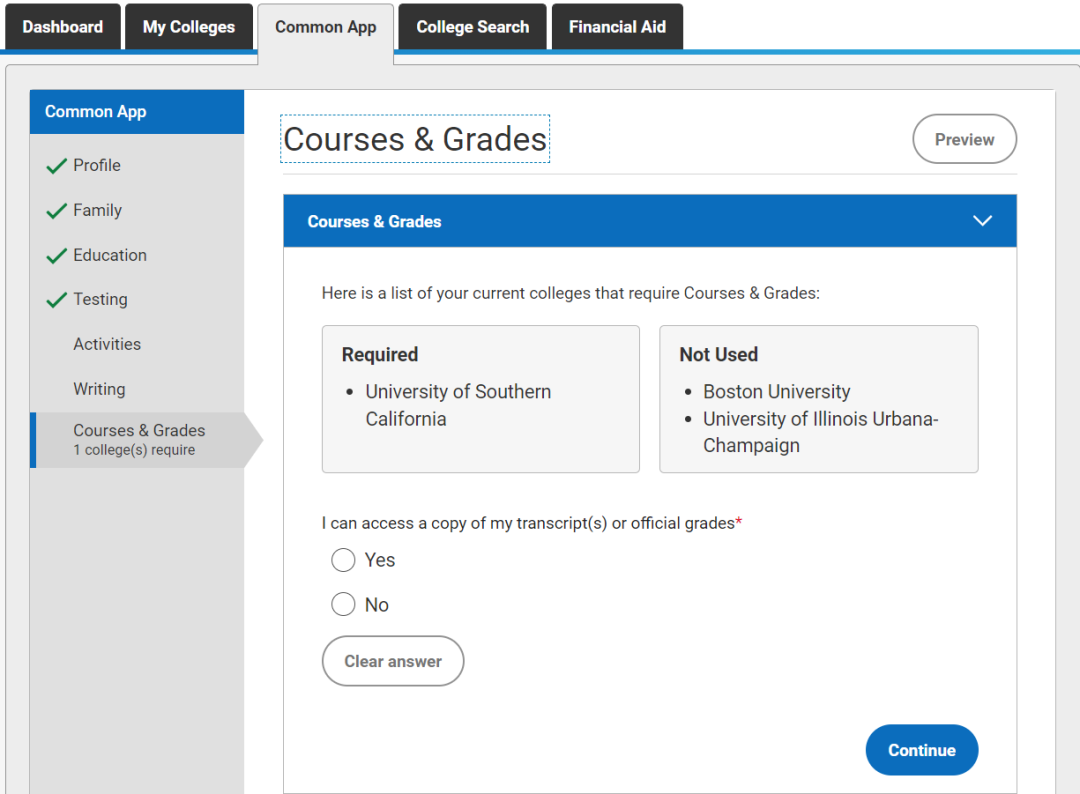Open Writing in the sidebar
This screenshot has width=1080, height=794.
point(99,389)
